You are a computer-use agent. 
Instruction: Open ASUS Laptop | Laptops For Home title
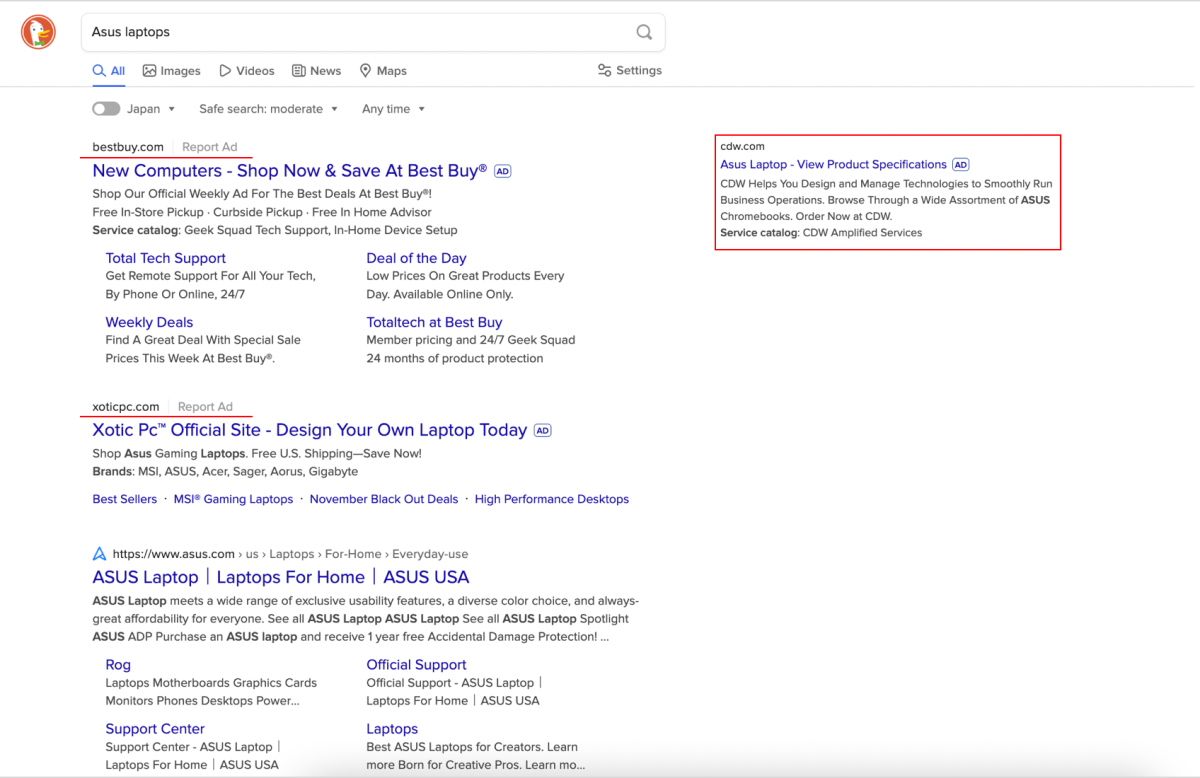click(x=281, y=577)
